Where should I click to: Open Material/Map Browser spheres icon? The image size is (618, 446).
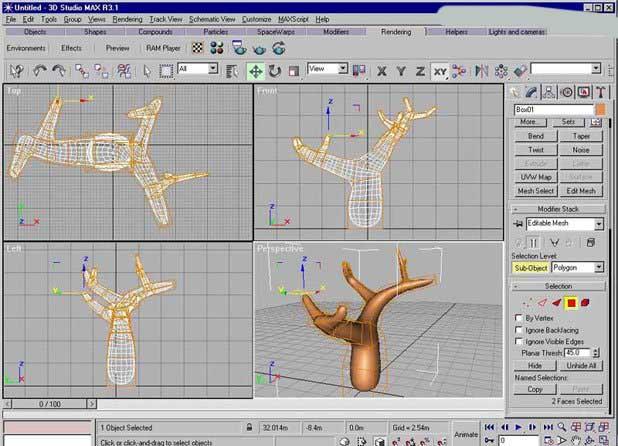(x=217, y=48)
